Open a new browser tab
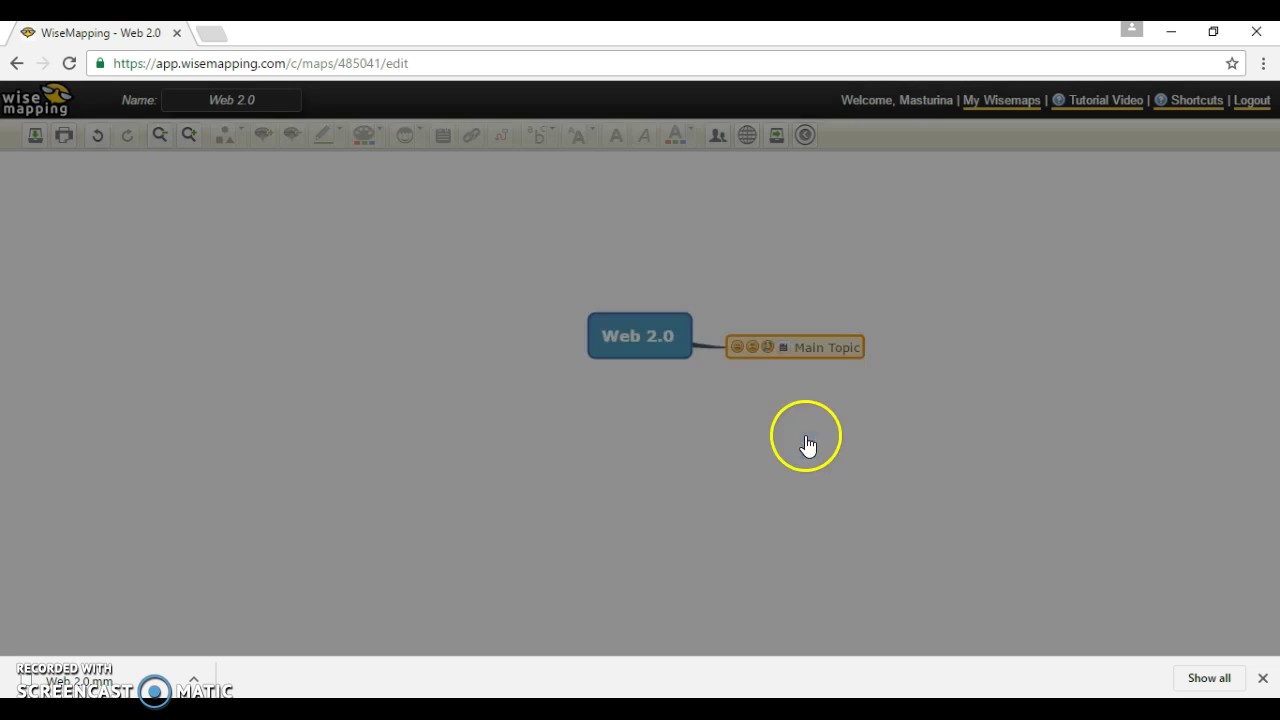1280x720 pixels. click(x=211, y=34)
